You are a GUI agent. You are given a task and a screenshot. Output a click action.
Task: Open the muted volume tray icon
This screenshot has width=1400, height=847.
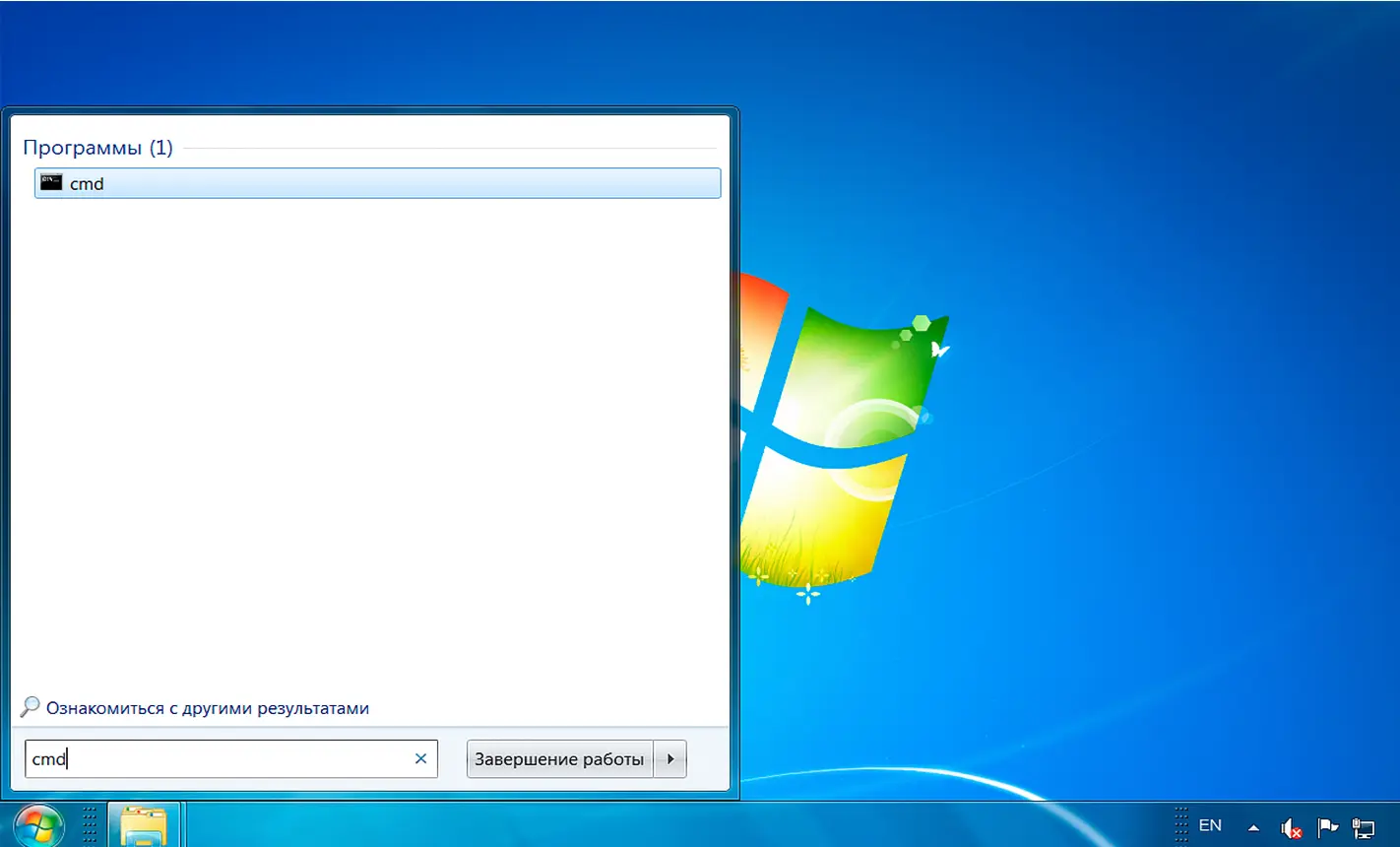pos(1291,828)
